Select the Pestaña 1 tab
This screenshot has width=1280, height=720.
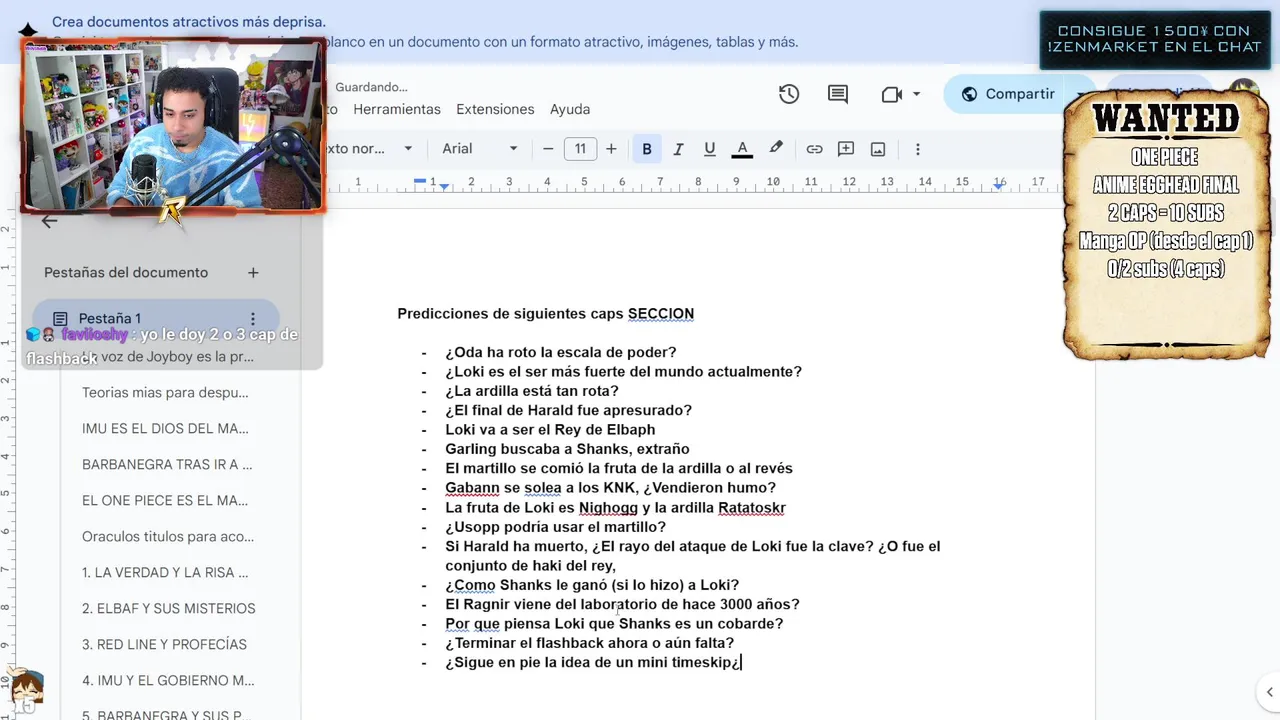point(155,318)
